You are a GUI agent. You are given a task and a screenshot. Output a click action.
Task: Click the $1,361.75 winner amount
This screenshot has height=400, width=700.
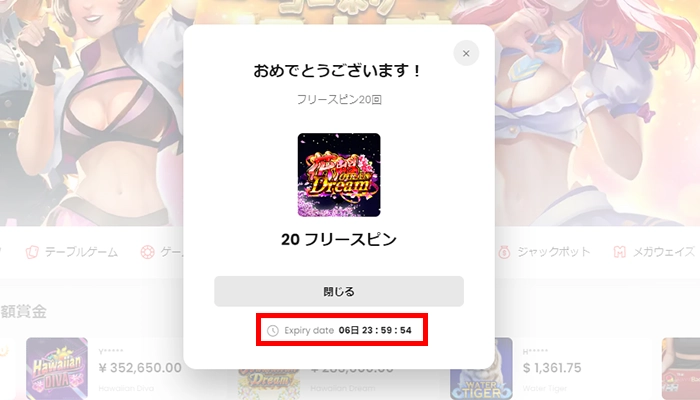coord(552,368)
